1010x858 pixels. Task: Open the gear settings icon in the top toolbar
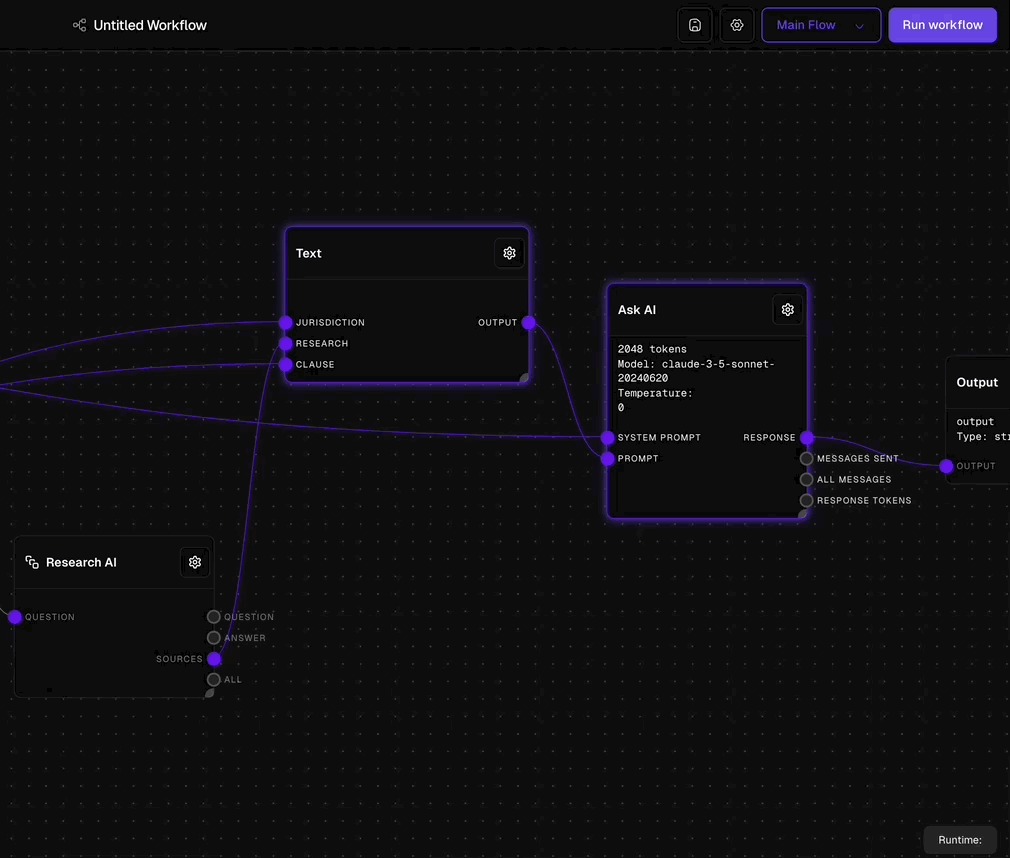737,24
